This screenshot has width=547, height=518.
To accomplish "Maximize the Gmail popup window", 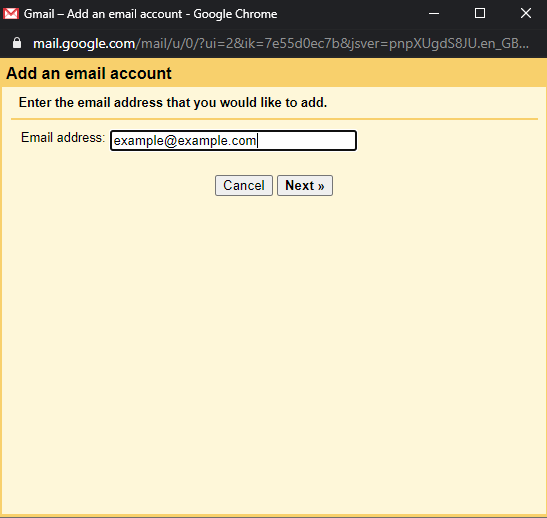I will [480, 14].
